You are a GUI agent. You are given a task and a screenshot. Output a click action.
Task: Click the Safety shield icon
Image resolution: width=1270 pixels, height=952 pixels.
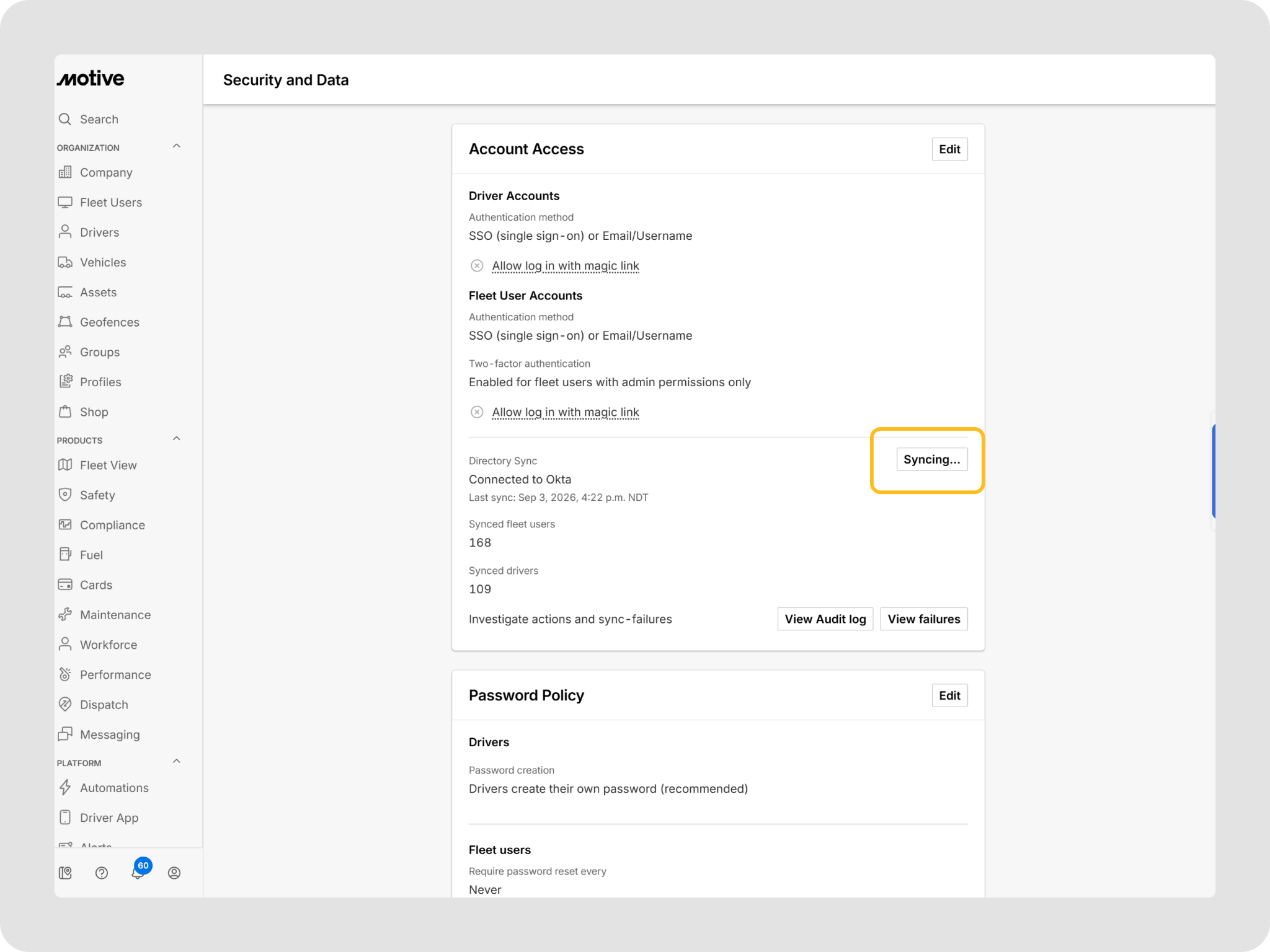tap(65, 495)
